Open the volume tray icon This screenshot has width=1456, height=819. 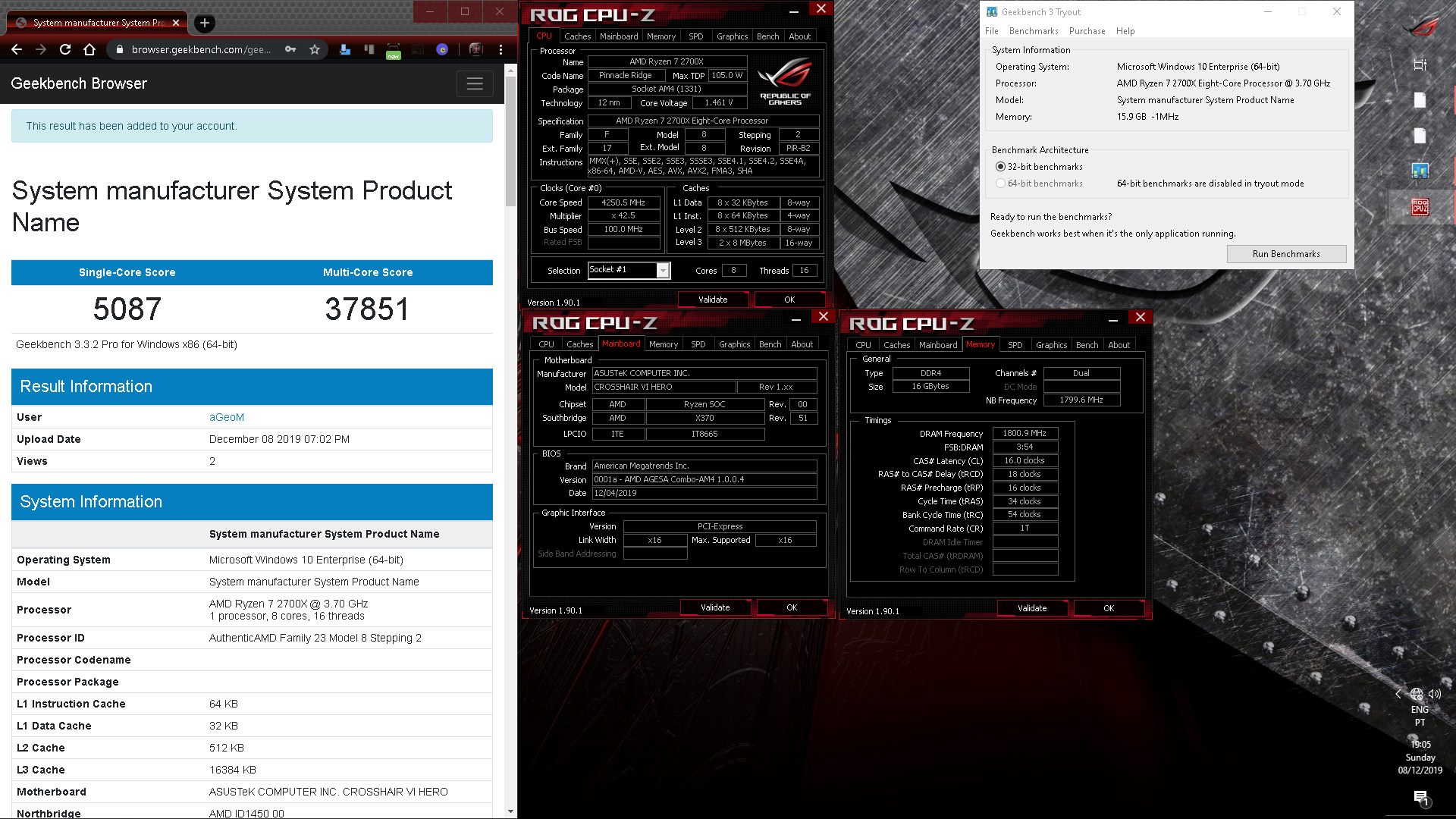click(x=1434, y=694)
